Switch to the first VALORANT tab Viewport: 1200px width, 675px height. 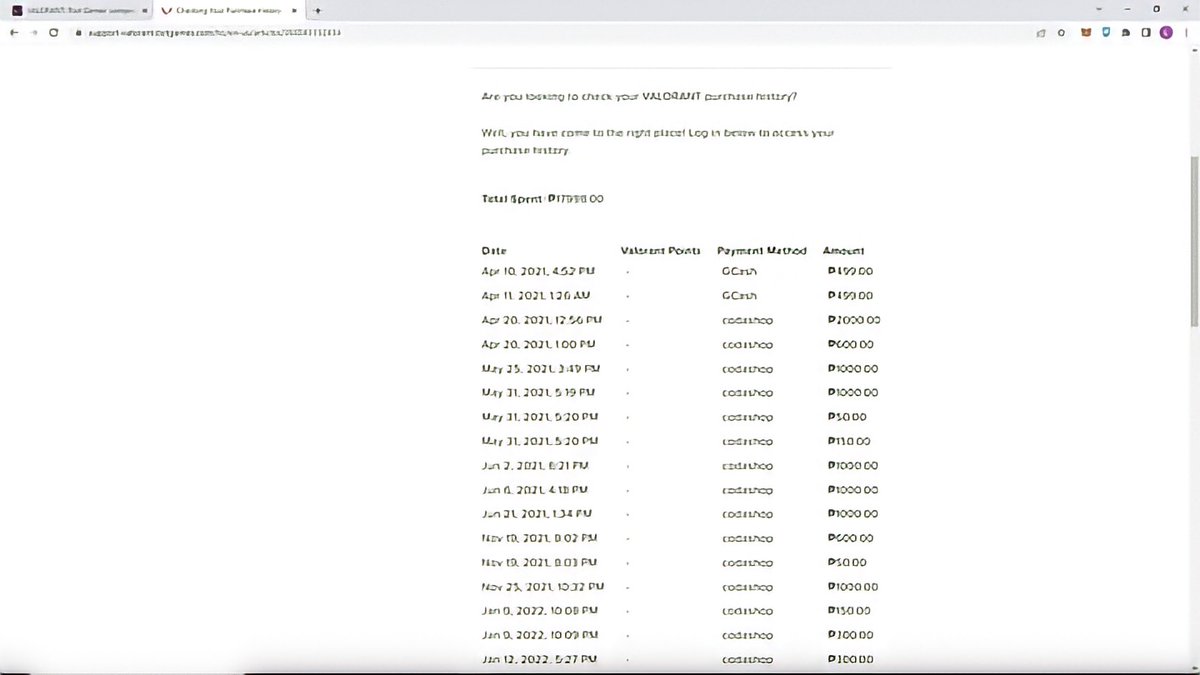point(78,10)
